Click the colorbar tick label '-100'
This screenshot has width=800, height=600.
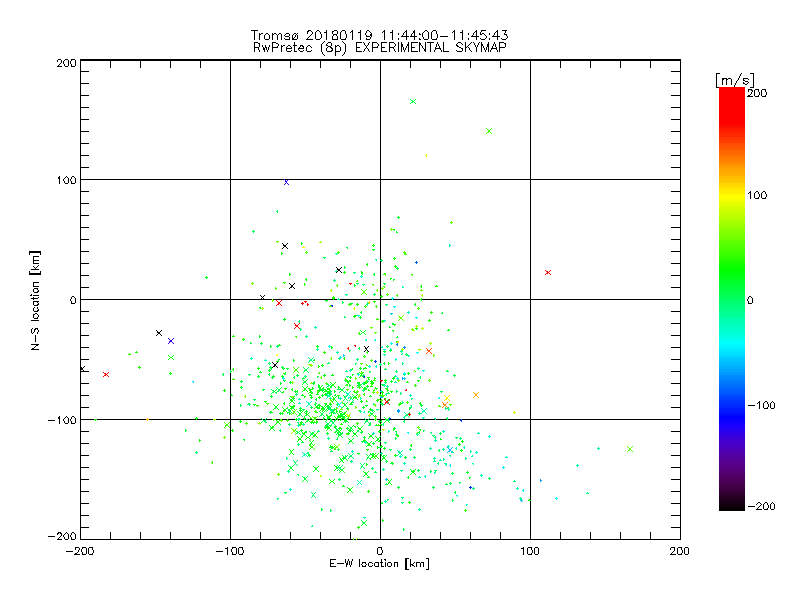(x=761, y=405)
